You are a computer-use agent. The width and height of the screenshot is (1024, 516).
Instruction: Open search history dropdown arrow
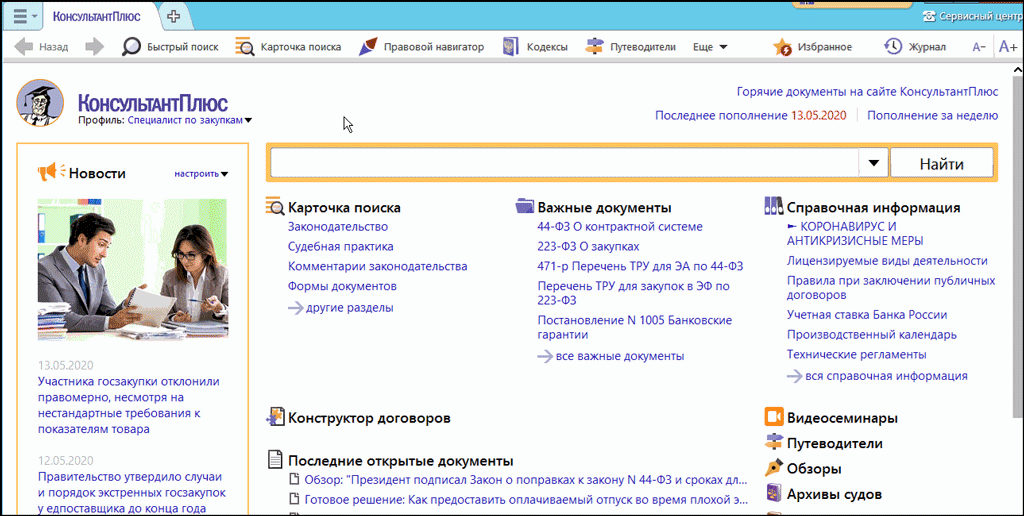(x=873, y=163)
